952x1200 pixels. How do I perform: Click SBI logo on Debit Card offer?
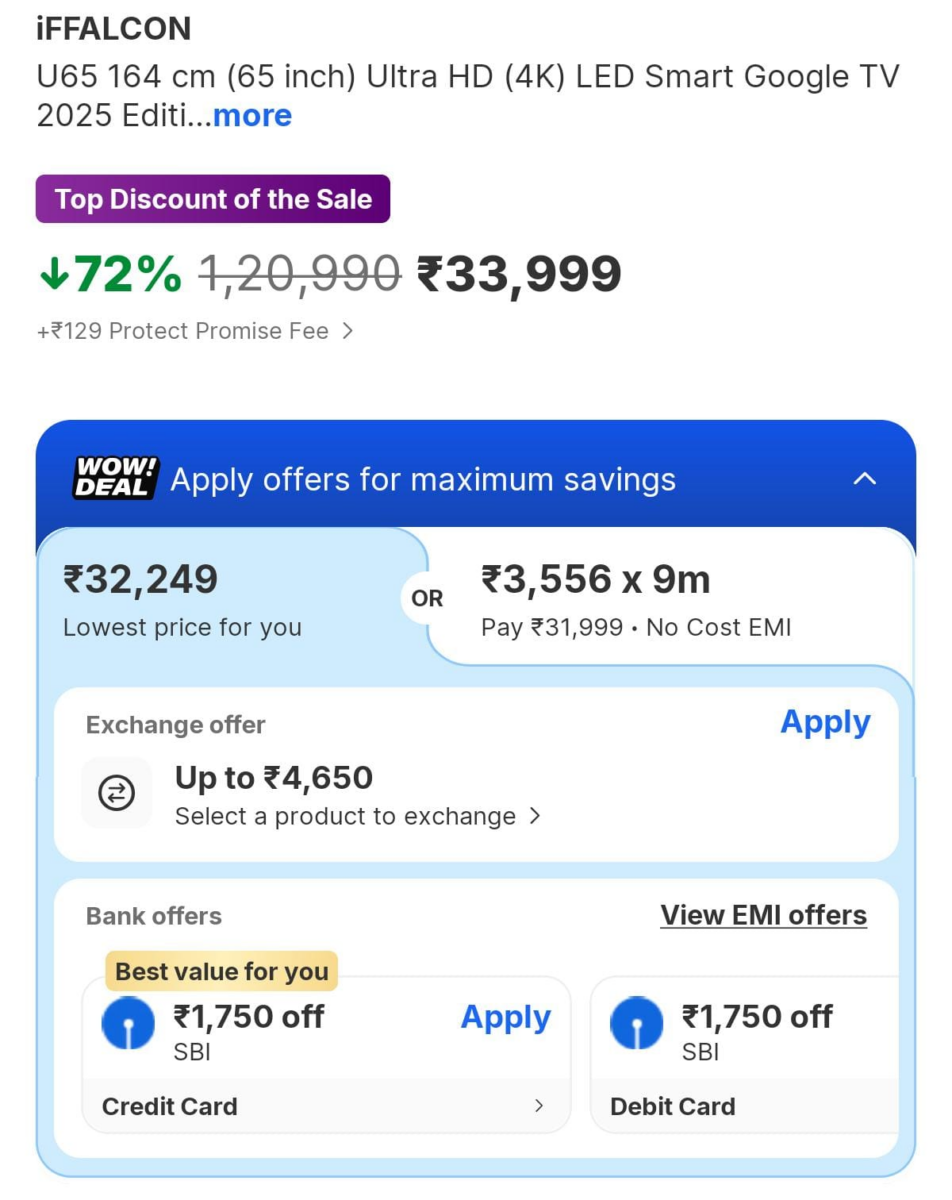637,1023
